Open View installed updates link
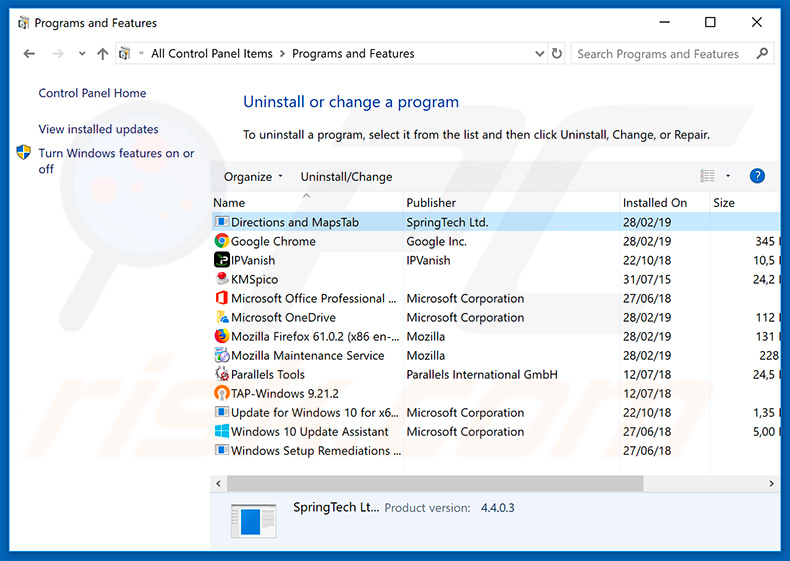Image resolution: width=790 pixels, height=561 pixels. (x=98, y=129)
